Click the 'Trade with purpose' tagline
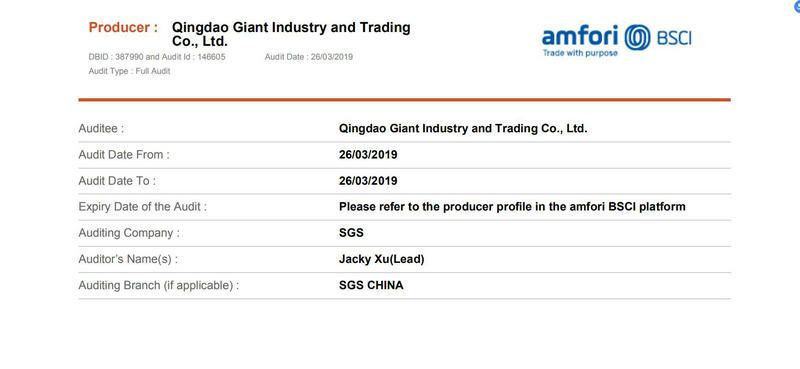 pyautogui.click(x=580, y=53)
